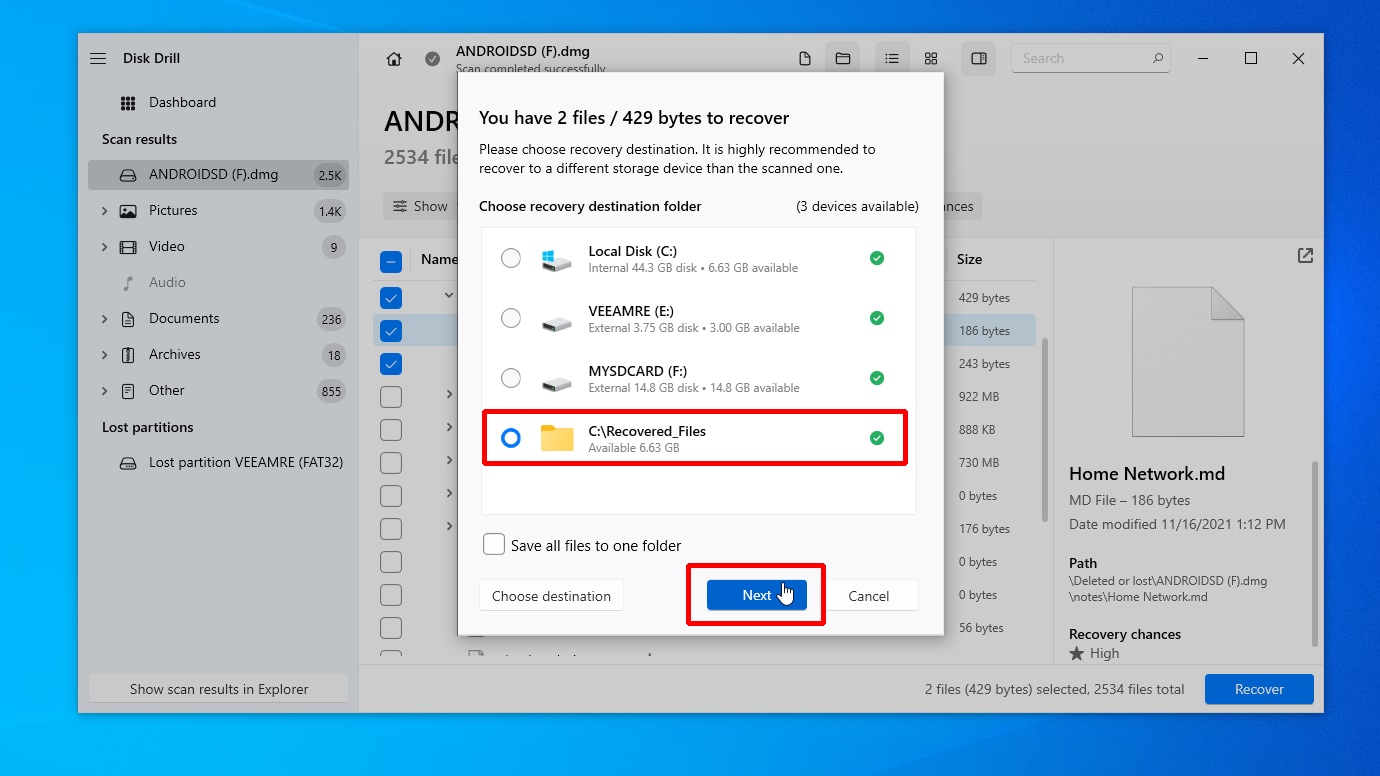Click the Audio music note icon
The image size is (1380, 776).
(128, 283)
